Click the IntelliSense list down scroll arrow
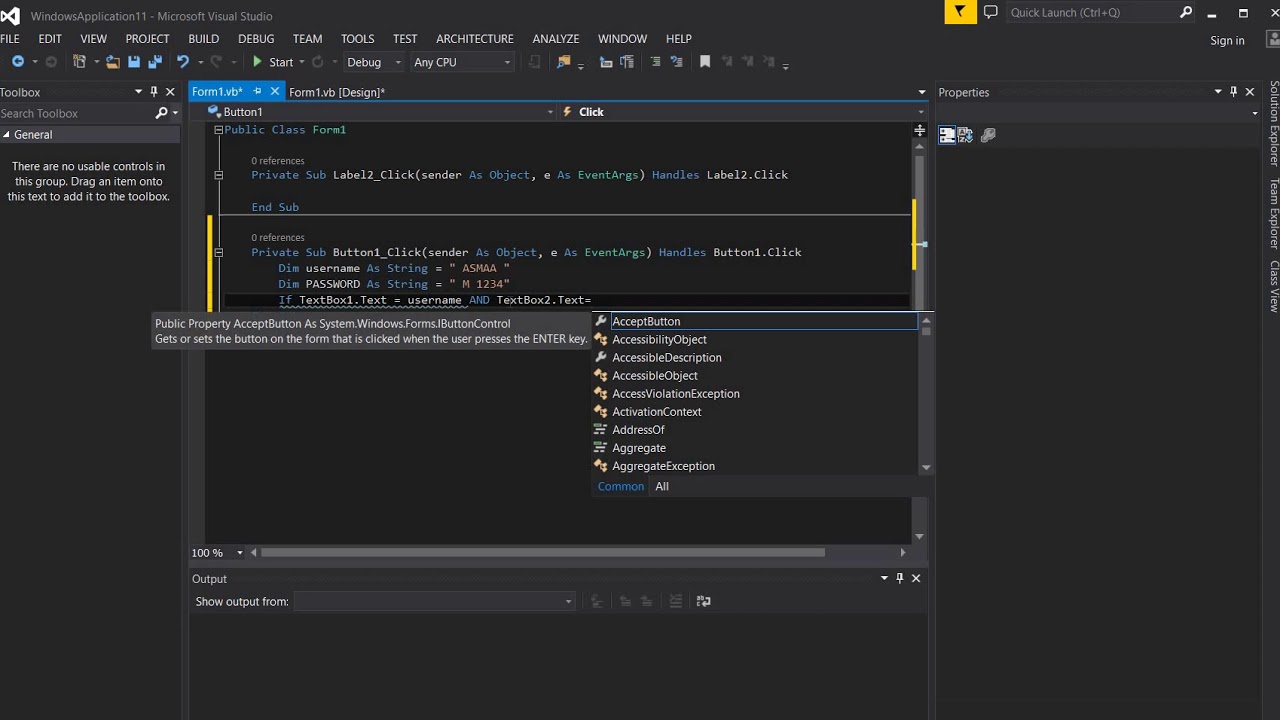 (926, 467)
